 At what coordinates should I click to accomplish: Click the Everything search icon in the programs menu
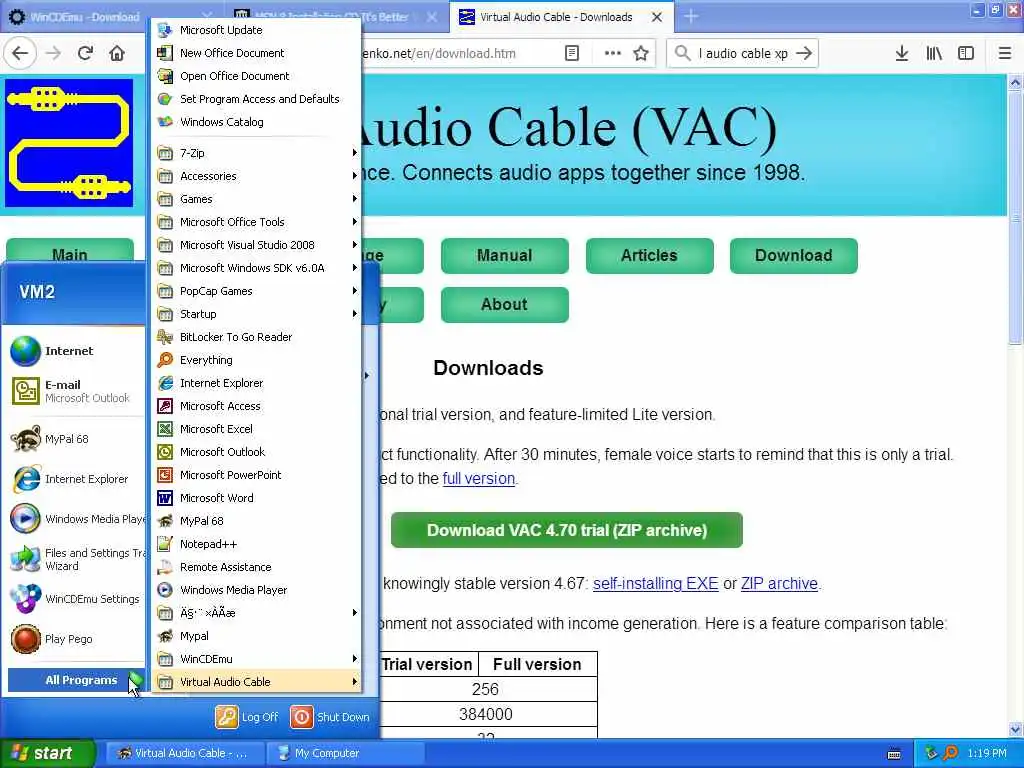pos(165,360)
